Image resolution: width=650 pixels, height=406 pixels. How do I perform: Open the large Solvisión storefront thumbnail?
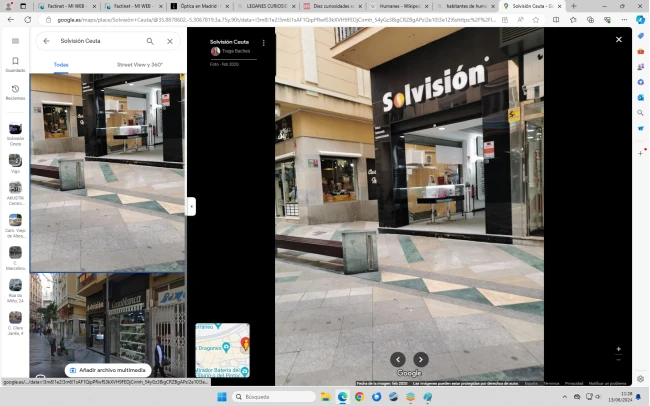(108, 173)
